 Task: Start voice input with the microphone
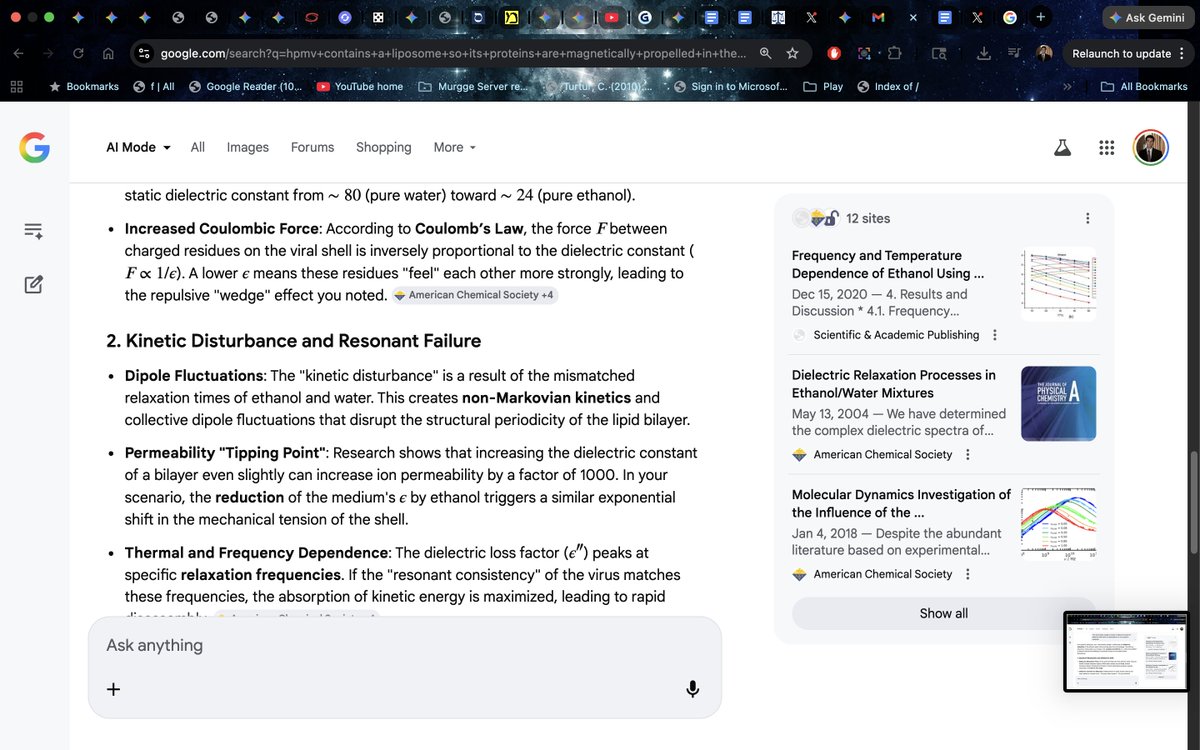(692, 689)
